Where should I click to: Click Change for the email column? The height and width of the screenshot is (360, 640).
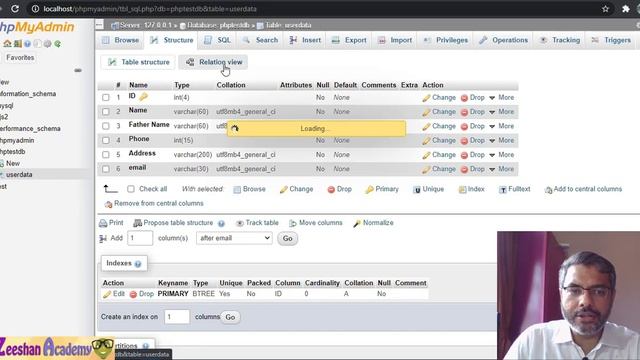(439, 169)
